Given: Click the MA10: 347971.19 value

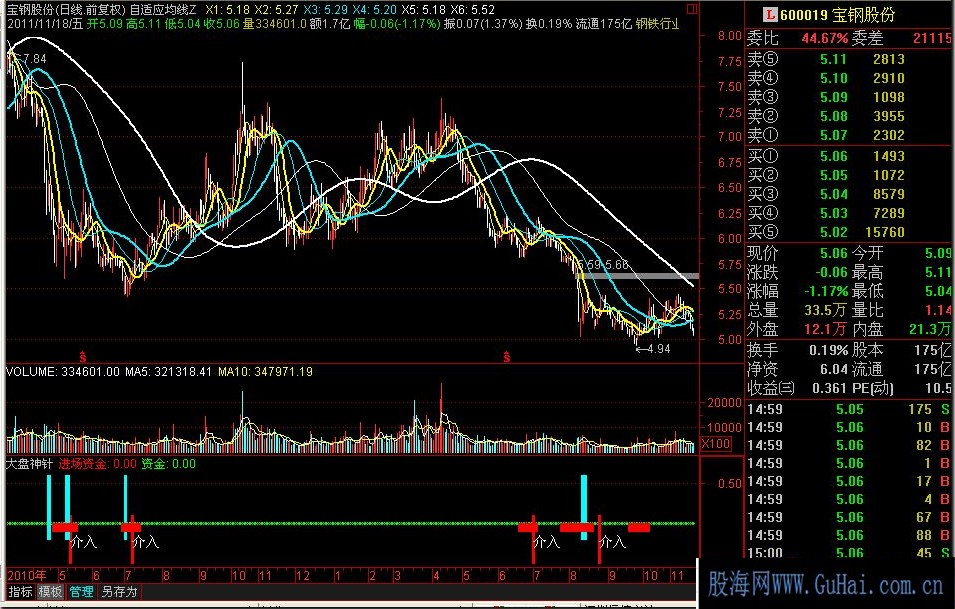Looking at the screenshot, I should (265, 371).
